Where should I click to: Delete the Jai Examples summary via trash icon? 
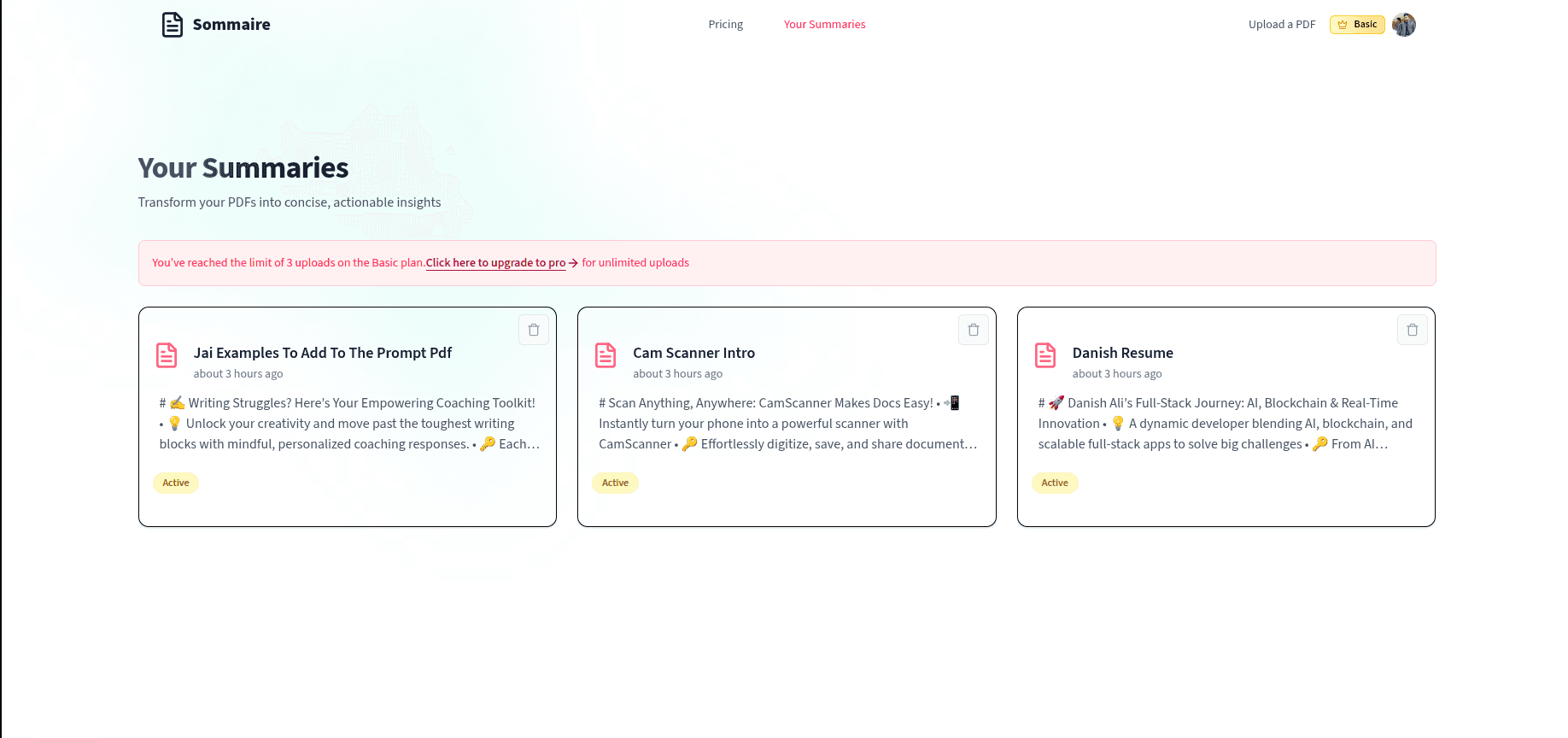click(534, 330)
